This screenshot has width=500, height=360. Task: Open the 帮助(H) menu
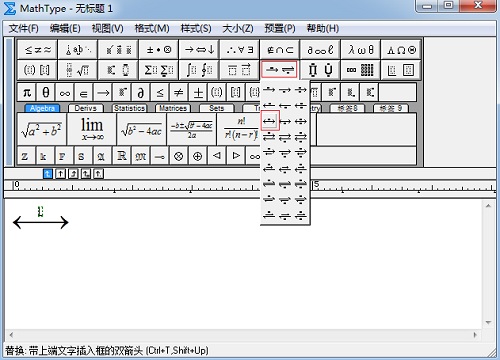coord(323,28)
